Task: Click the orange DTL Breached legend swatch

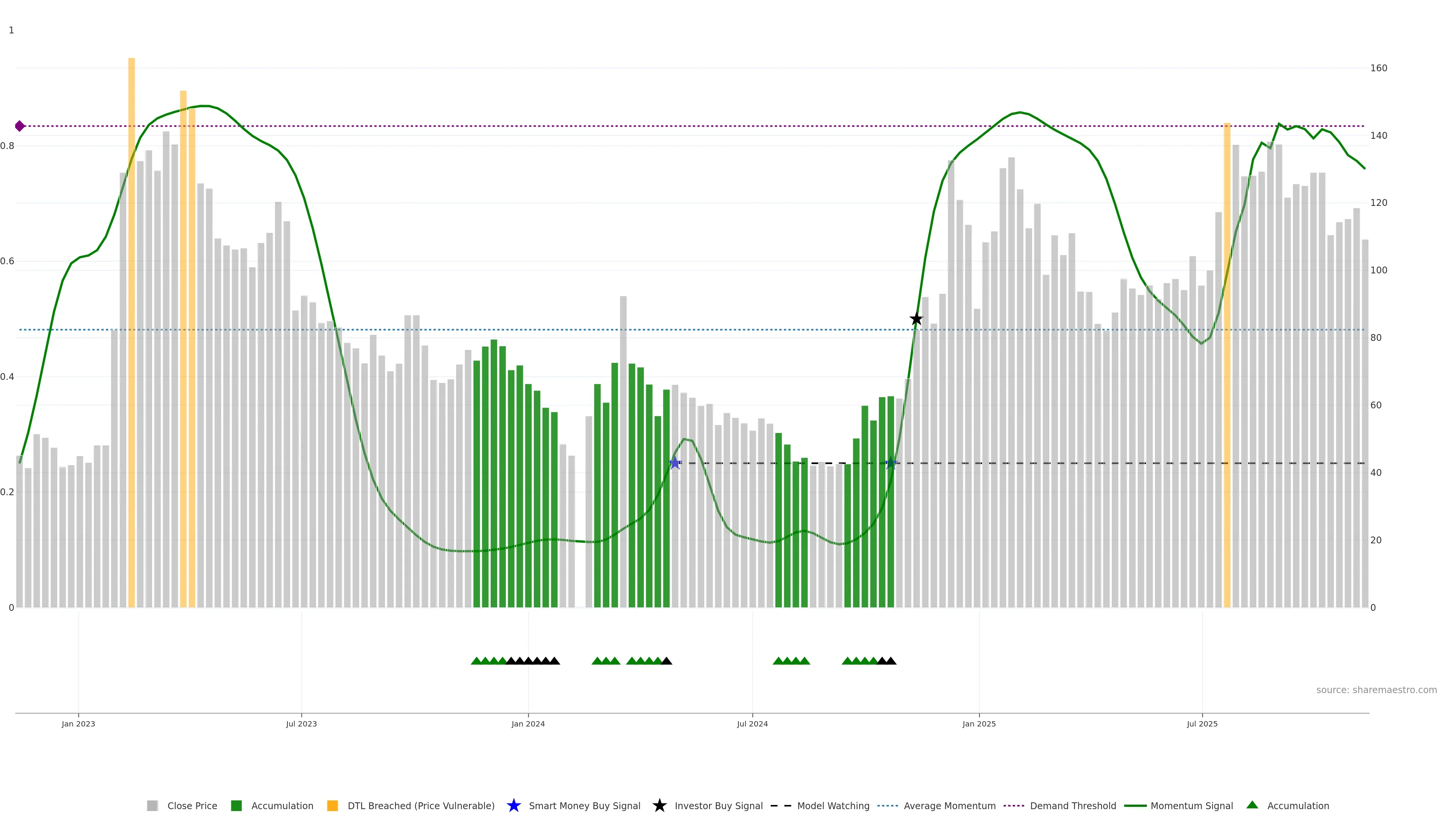Action: (333, 805)
